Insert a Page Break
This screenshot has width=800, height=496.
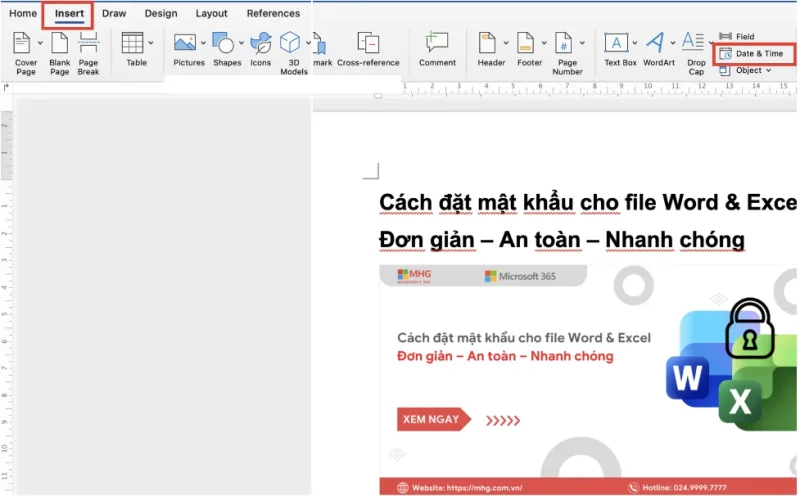(x=88, y=53)
